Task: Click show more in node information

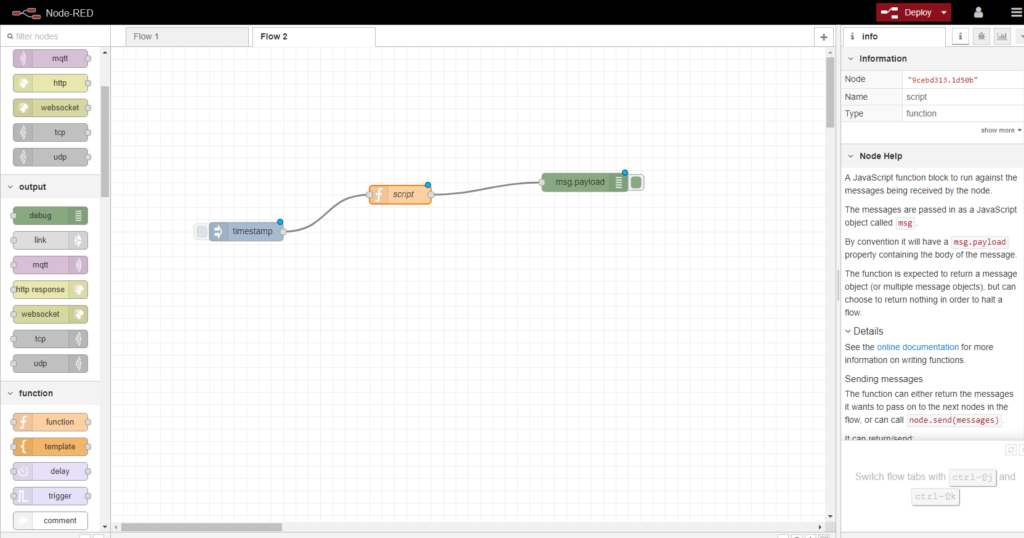Action: [x=1000, y=131]
